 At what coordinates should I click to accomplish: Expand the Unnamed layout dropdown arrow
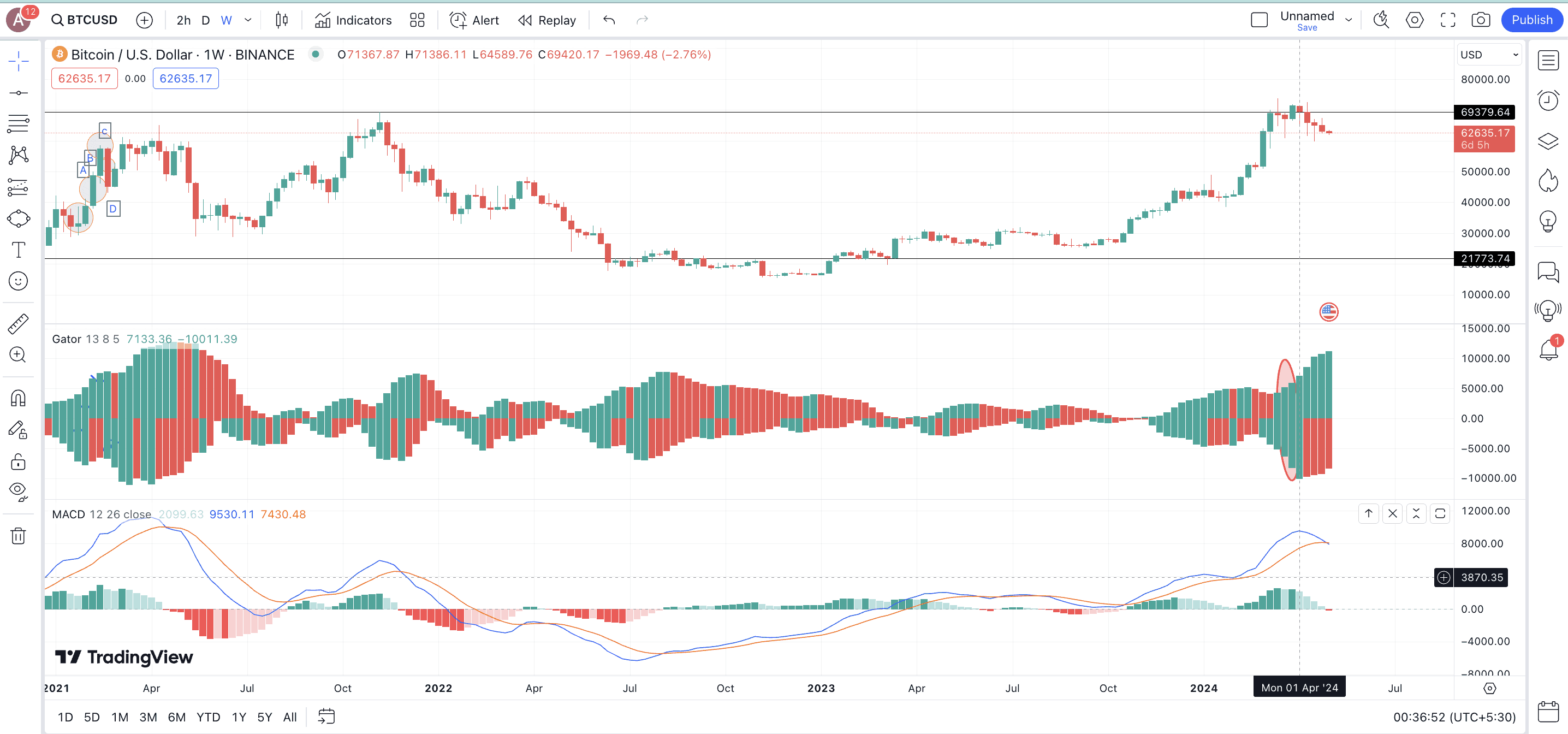click(1349, 20)
